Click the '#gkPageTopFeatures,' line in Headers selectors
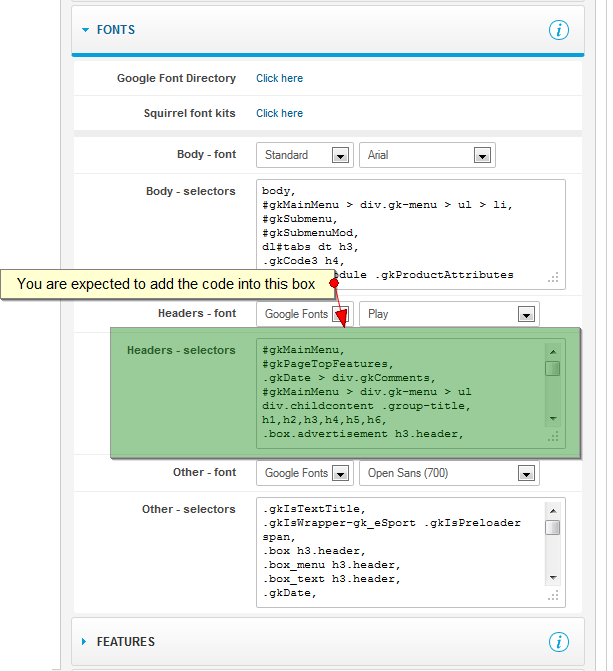613x671 pixels. 328,364
